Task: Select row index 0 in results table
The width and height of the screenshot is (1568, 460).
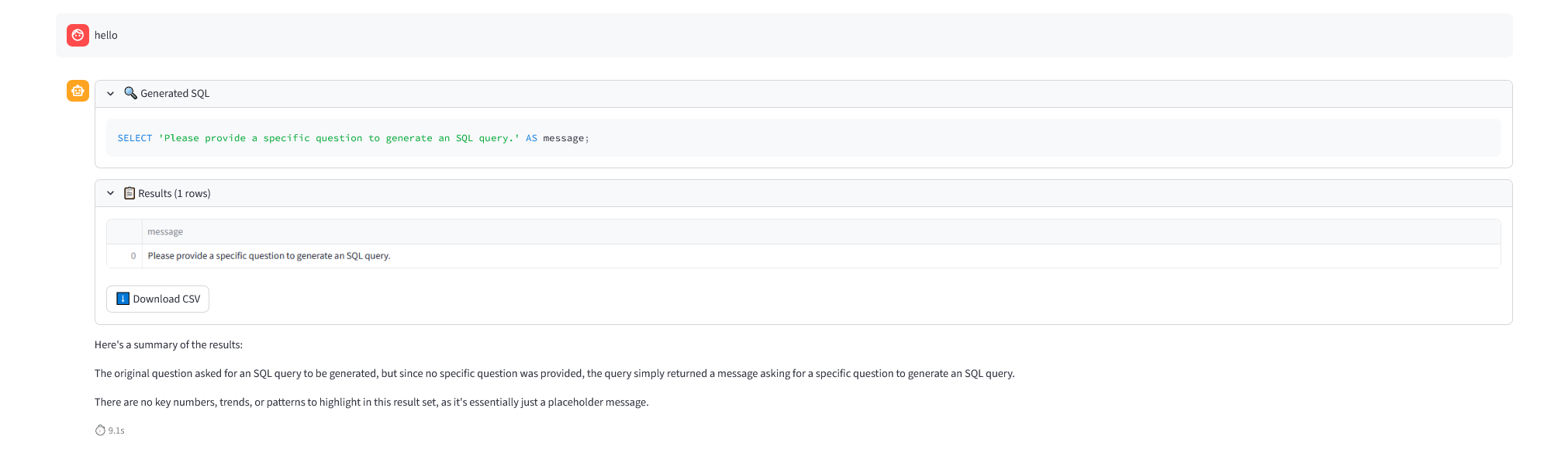Action: pos(133,256)
